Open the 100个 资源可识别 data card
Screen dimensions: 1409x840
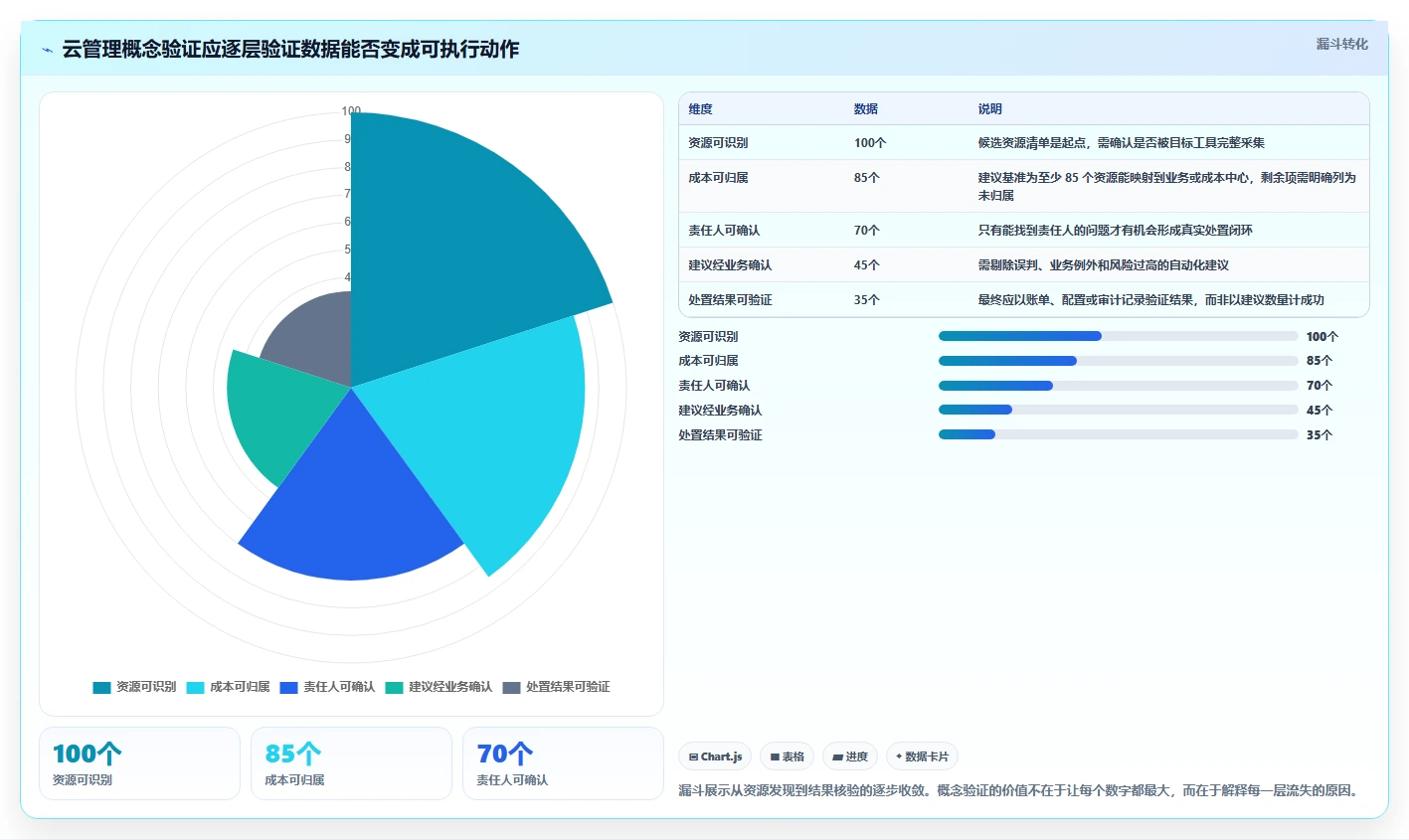139,763
